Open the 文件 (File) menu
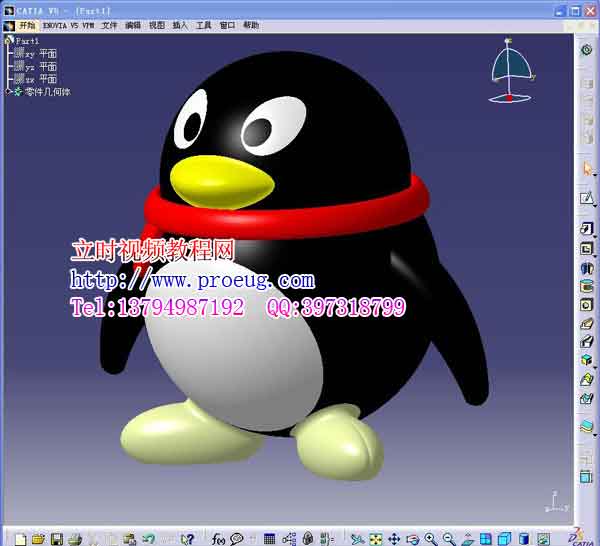This screenshot has height=546, width=600. [x=109, y=25]
